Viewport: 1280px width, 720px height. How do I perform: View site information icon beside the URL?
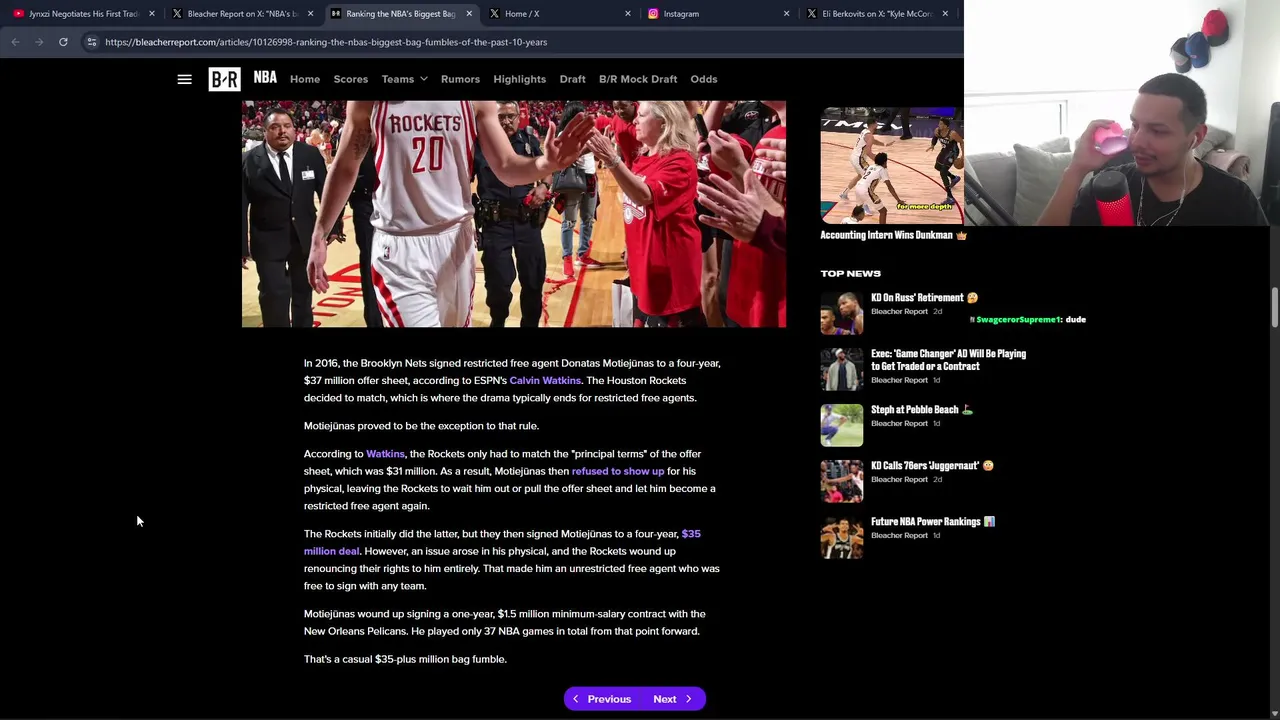tap(91, 42)
